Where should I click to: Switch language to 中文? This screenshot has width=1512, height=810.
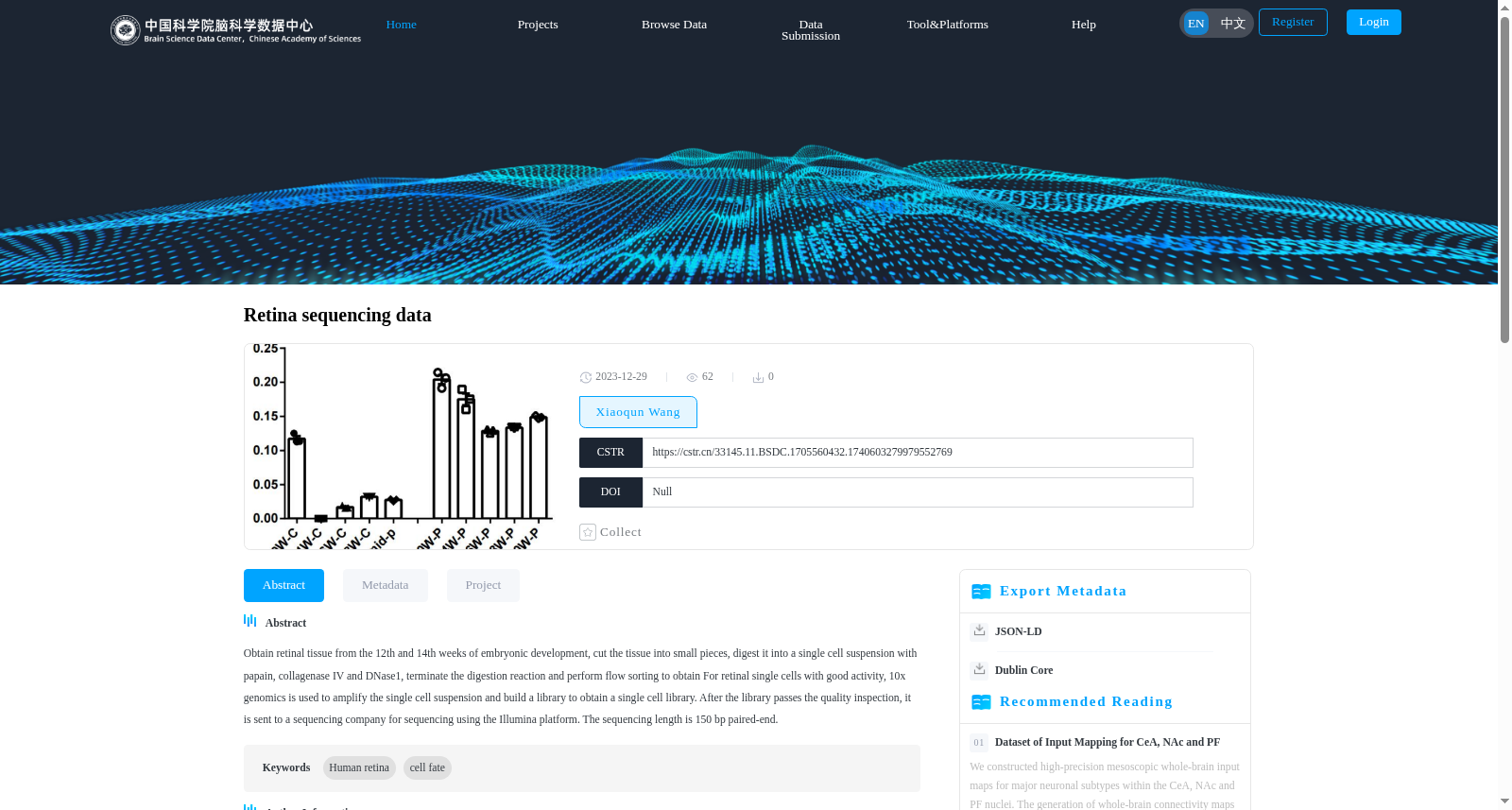[1233, 24]
